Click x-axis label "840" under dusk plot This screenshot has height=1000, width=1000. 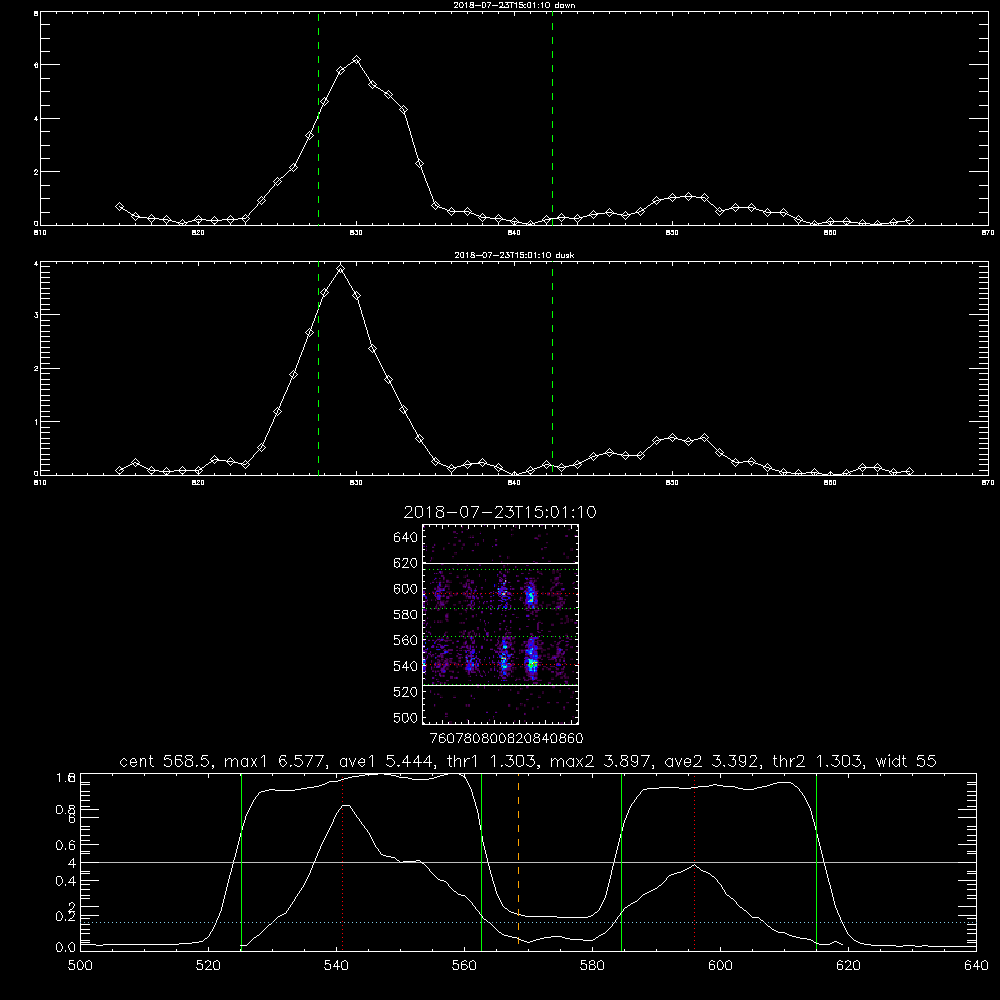[514, 483]
